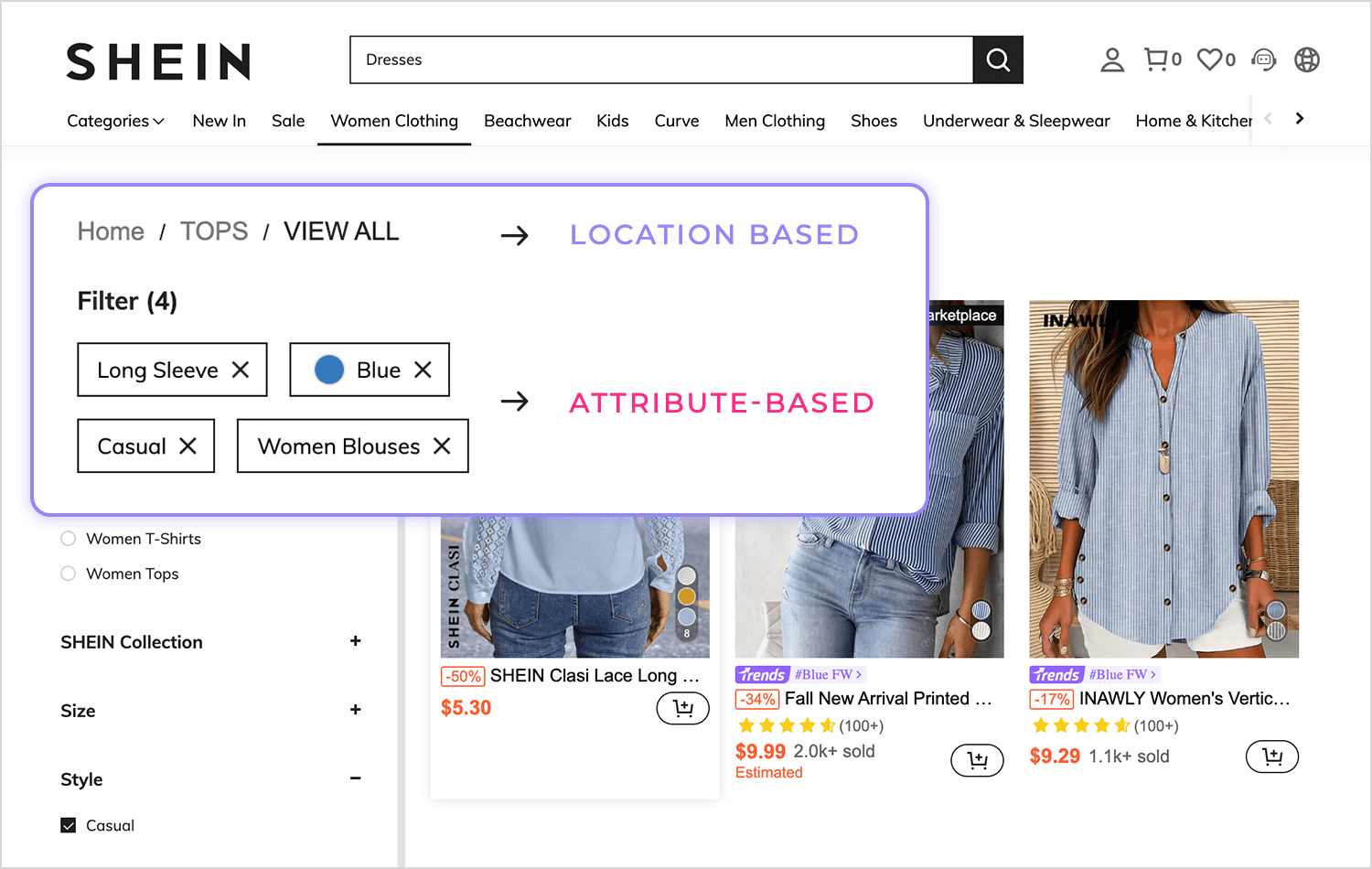Open the user account icon
This screenshot has width=1372, height=869.
(1112, 59)
